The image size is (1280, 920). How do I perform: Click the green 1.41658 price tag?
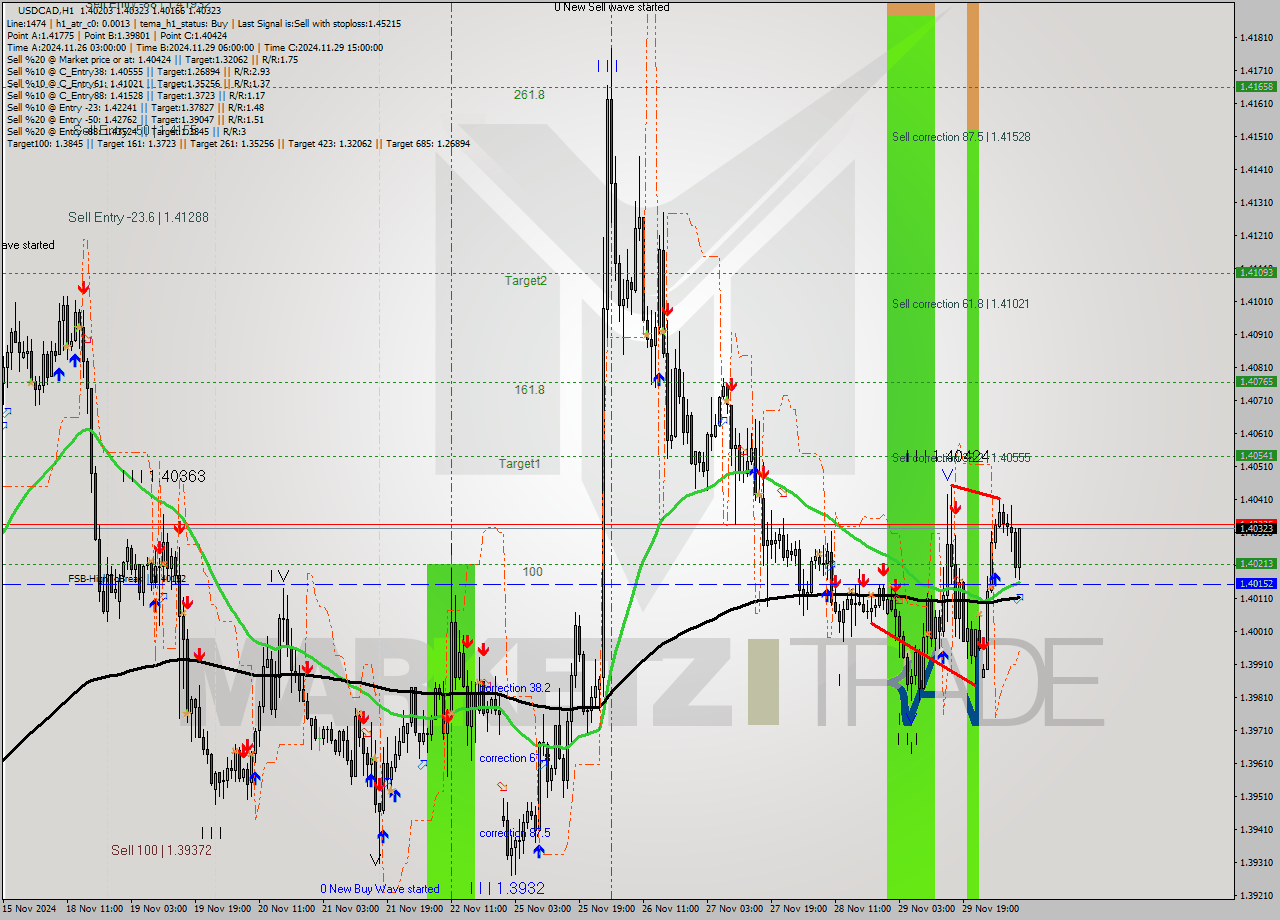point(1256,87)
